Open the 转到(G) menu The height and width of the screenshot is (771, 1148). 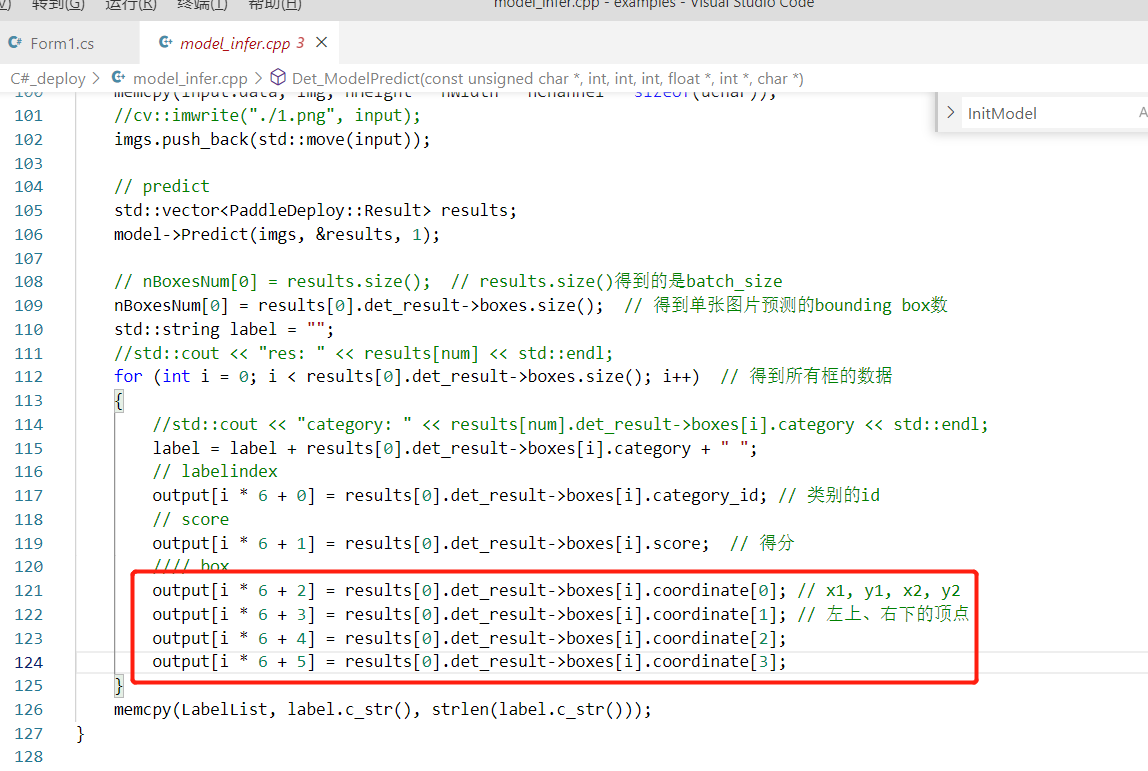point(59,4)
